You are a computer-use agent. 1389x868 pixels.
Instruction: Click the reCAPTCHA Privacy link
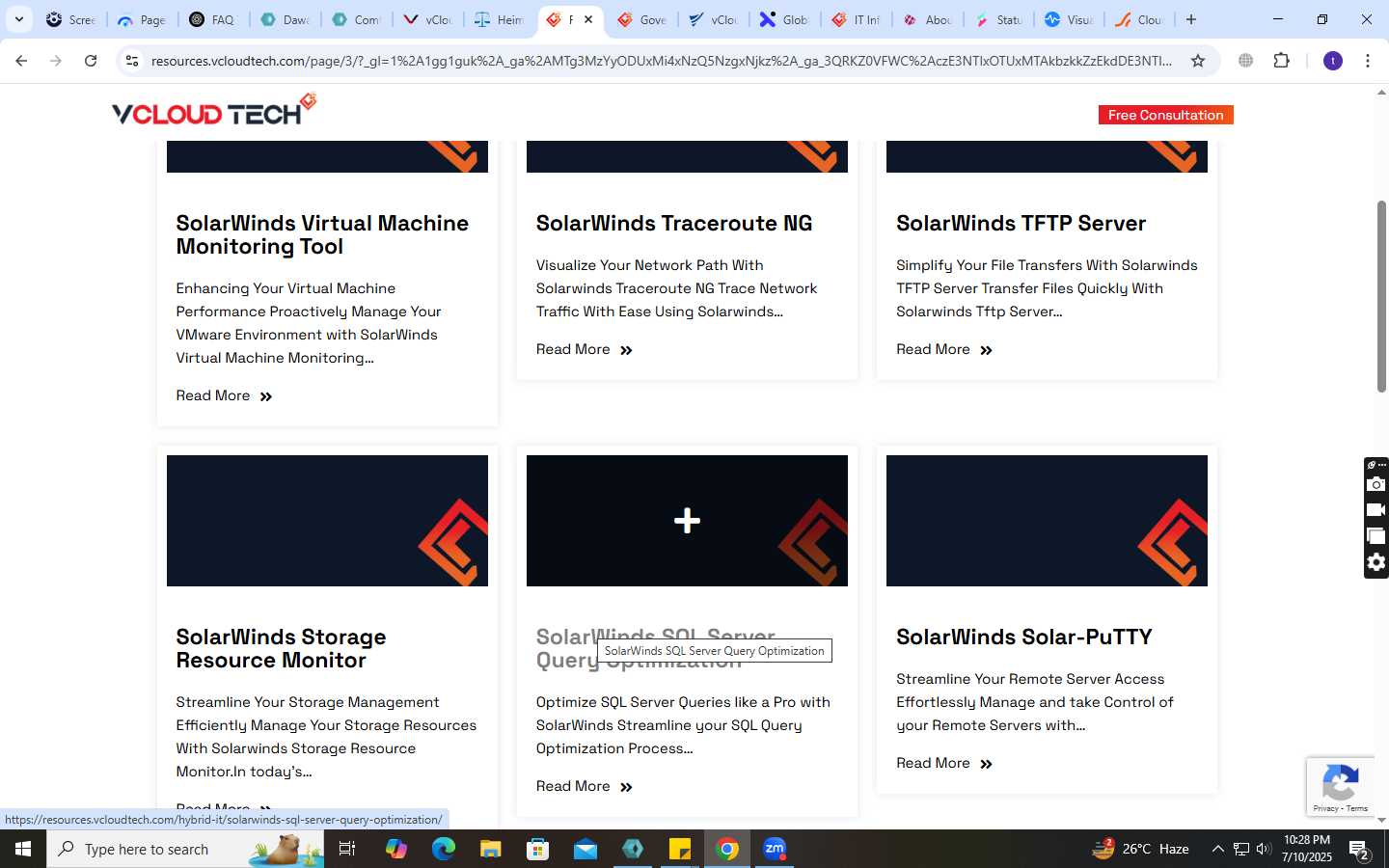click(1325, 808)
